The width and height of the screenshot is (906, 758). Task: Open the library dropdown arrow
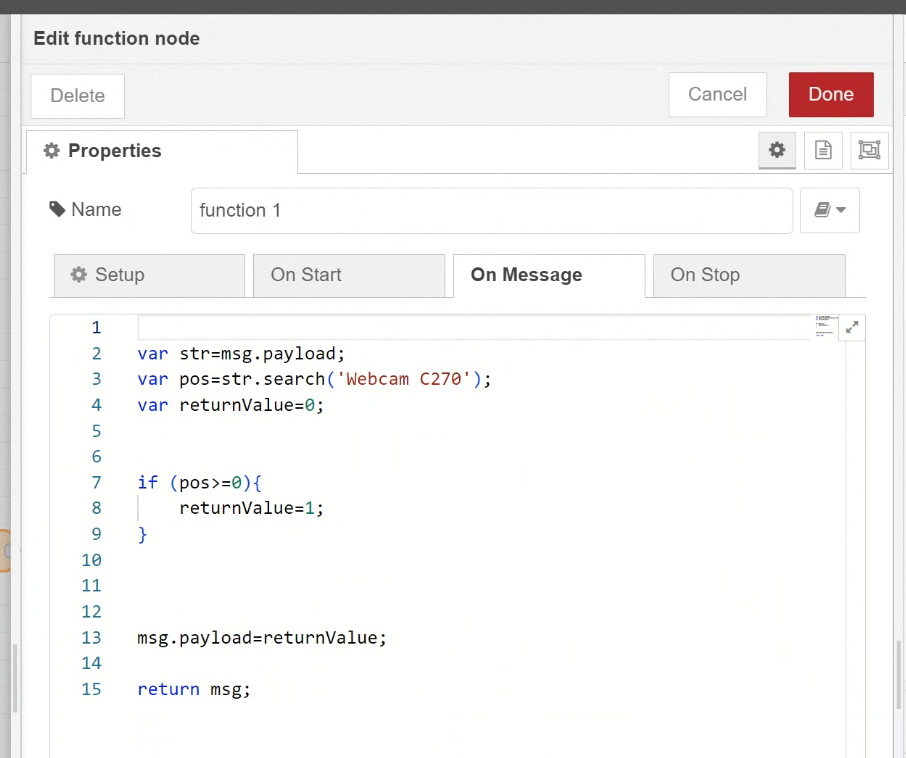point(841,210)
